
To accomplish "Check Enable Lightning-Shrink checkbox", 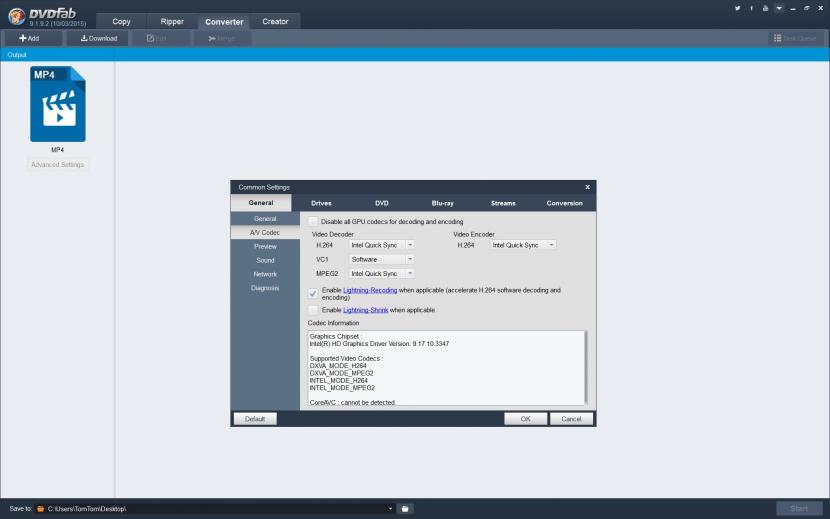I will click(313, 310).
